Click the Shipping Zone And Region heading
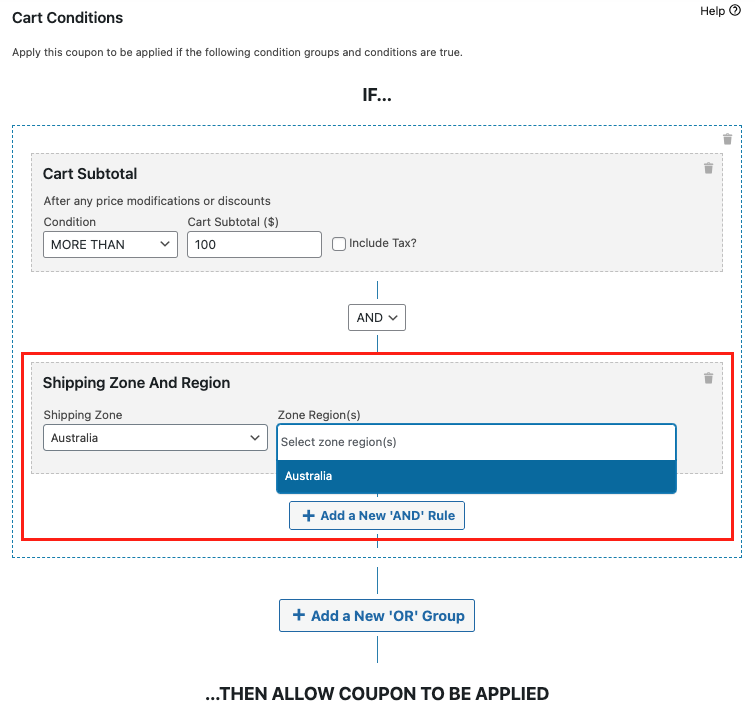This screenshot has height=715, width=755. click(x=136, y=383)
